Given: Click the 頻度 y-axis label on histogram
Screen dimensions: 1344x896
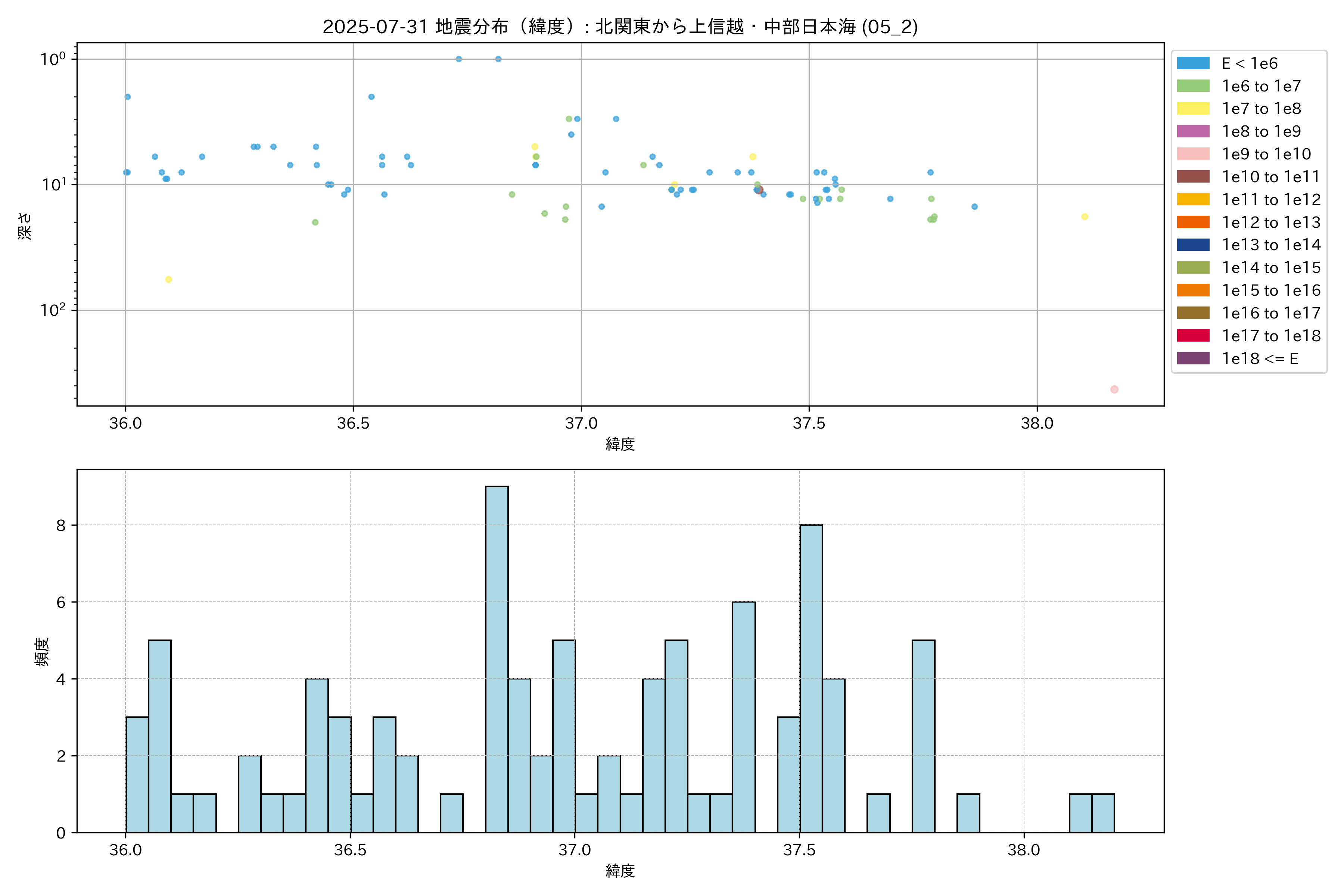Looking at the screenshot, I should (42, 651).
